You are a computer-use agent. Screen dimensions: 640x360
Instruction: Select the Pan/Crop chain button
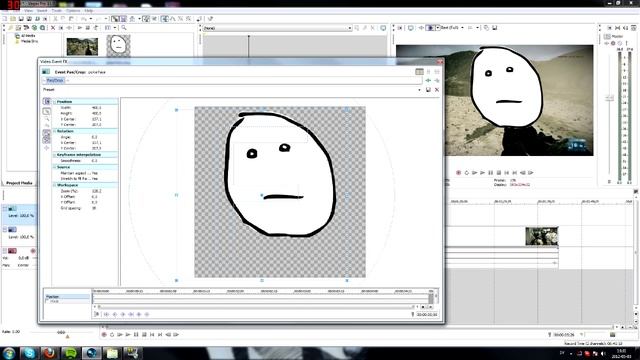point(55,80)
